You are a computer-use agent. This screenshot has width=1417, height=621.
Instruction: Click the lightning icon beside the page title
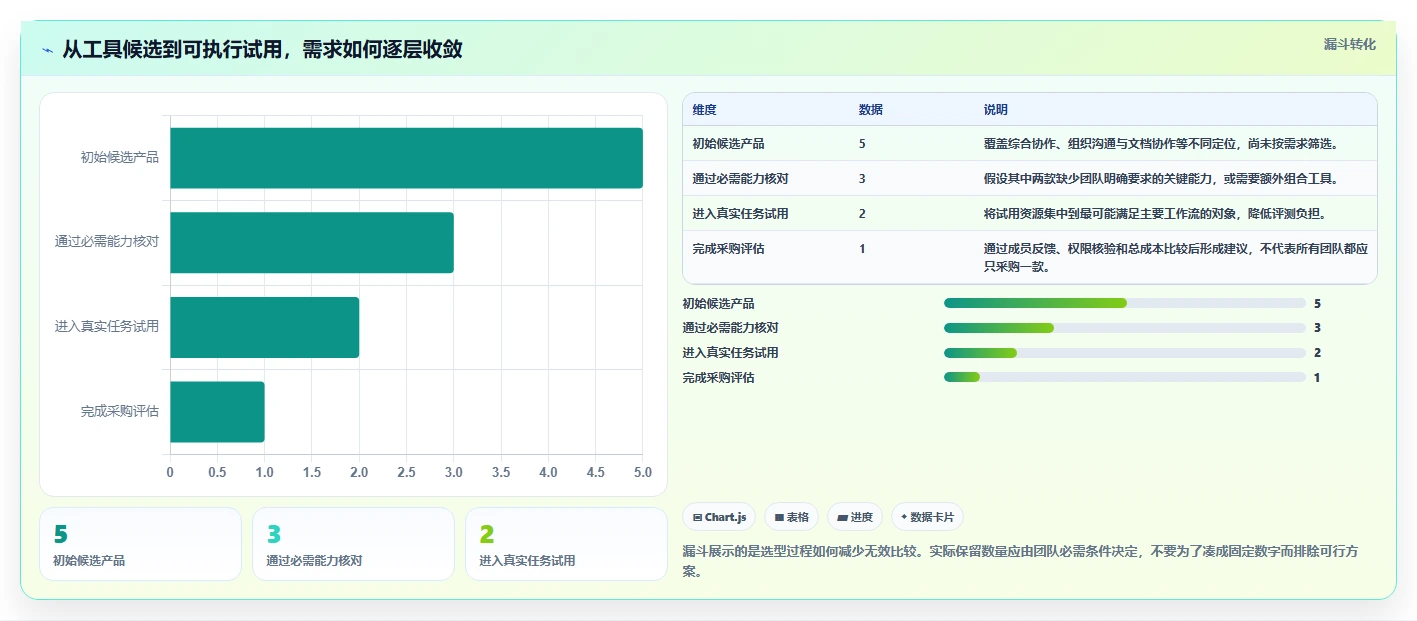coord(47,50)
